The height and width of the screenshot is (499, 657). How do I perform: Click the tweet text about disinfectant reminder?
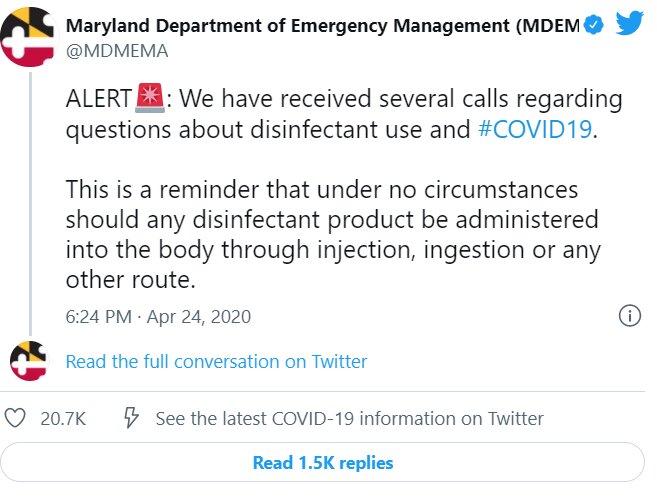coord(333,234)
